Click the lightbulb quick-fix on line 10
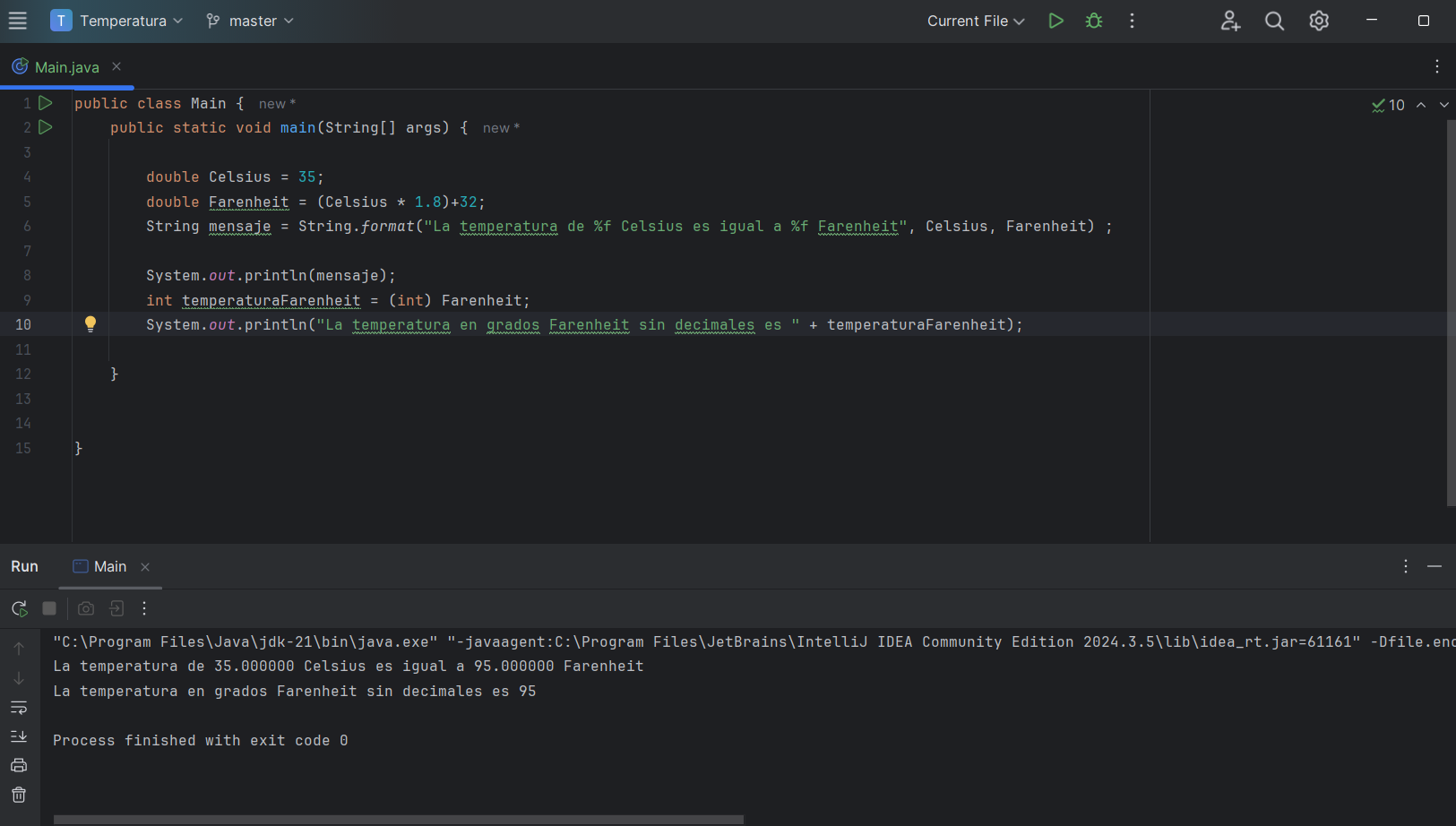 pos(90,324)
